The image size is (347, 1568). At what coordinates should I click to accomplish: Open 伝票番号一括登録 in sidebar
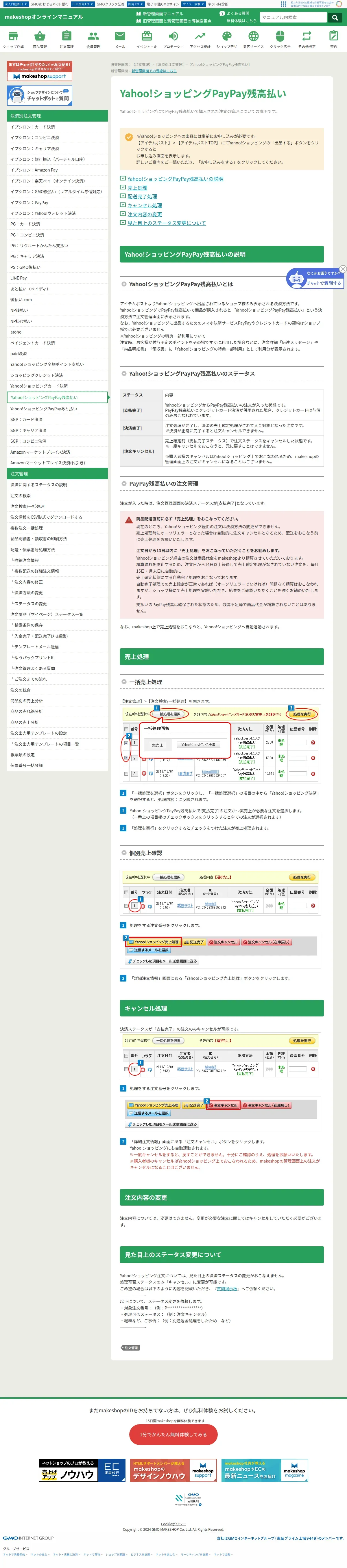(x=57, y=766)
